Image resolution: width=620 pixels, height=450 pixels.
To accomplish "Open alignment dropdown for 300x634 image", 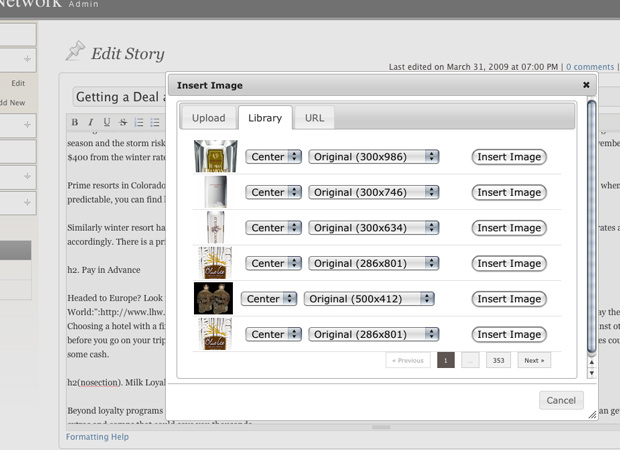I will 273,228.
